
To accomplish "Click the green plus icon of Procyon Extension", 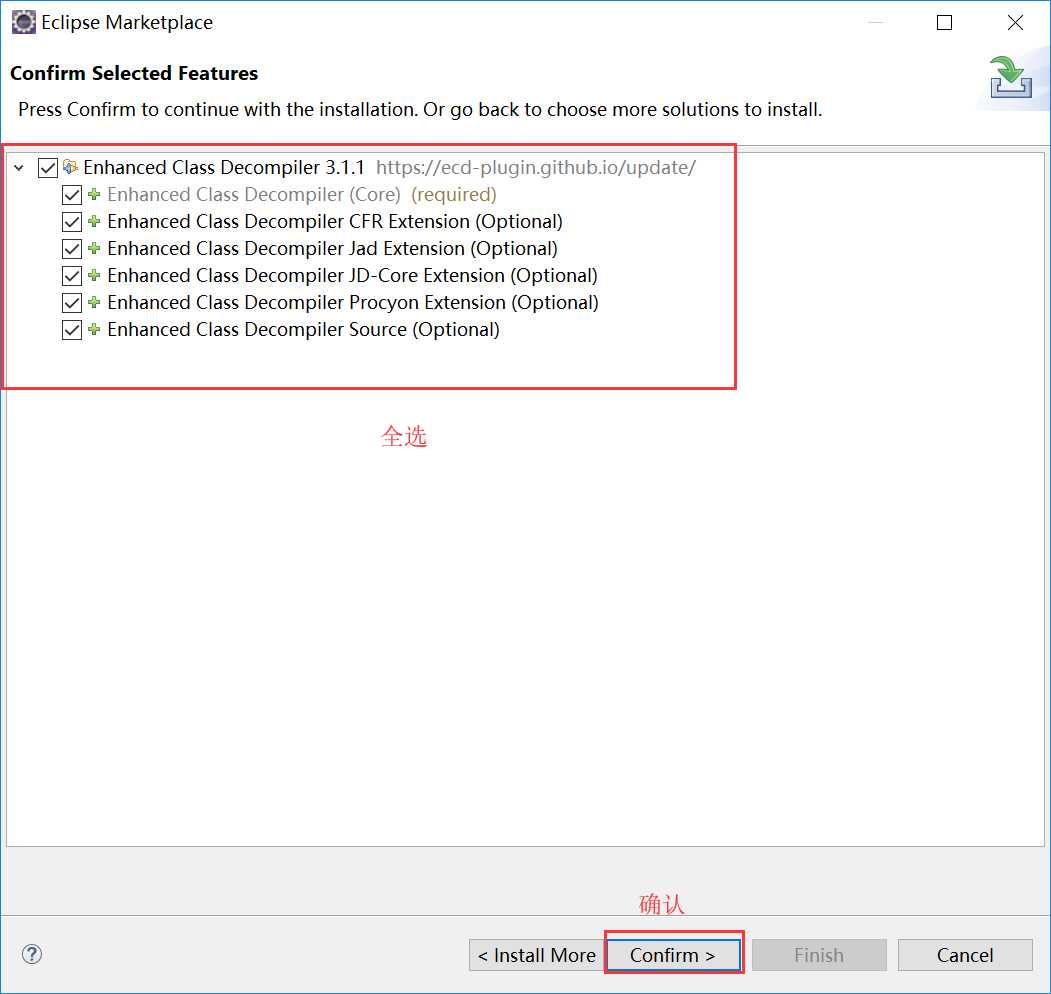I will [x=95, y=302].
